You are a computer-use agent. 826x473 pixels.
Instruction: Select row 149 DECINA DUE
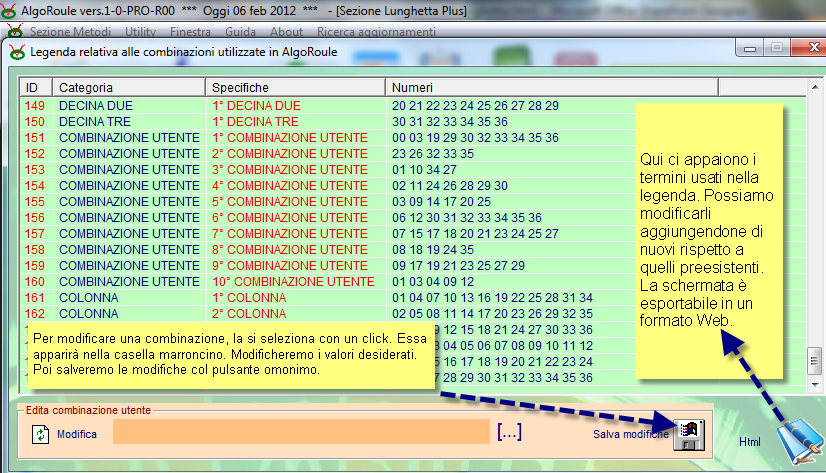click(x=414, y=105)
